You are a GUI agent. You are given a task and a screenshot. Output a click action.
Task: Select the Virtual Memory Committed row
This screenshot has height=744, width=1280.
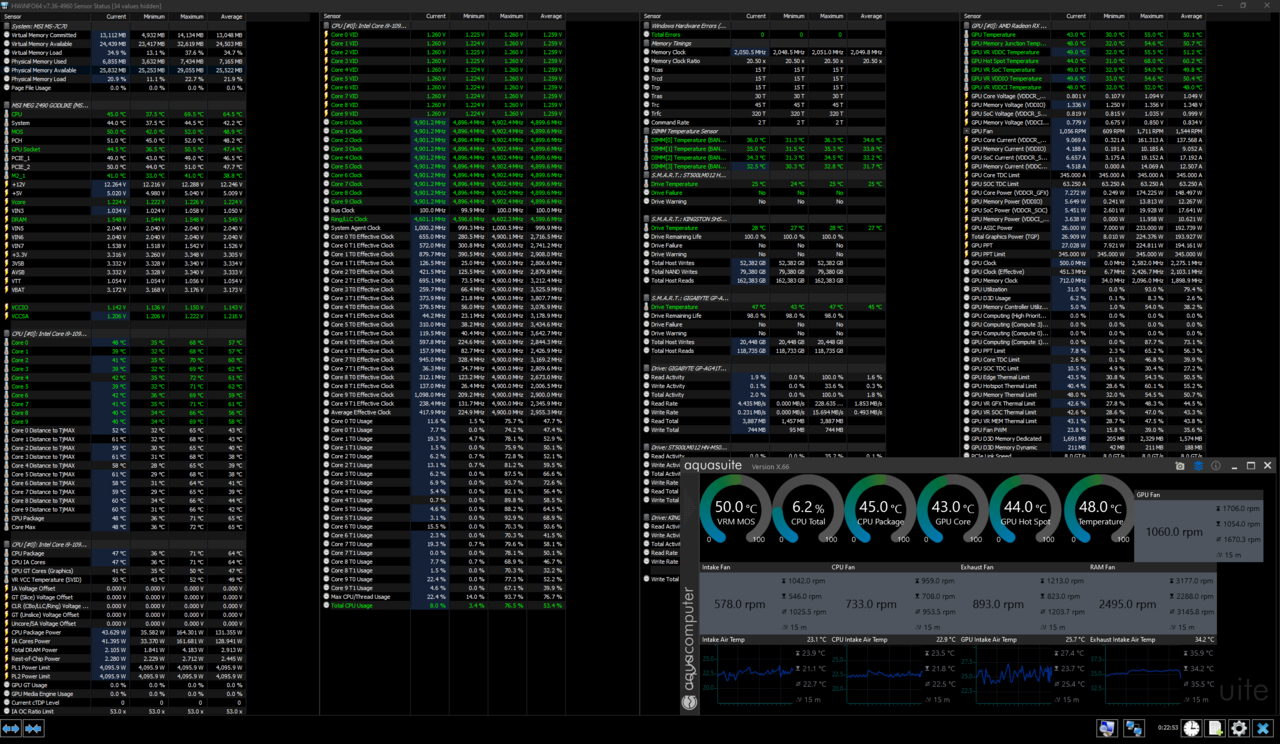50,35
